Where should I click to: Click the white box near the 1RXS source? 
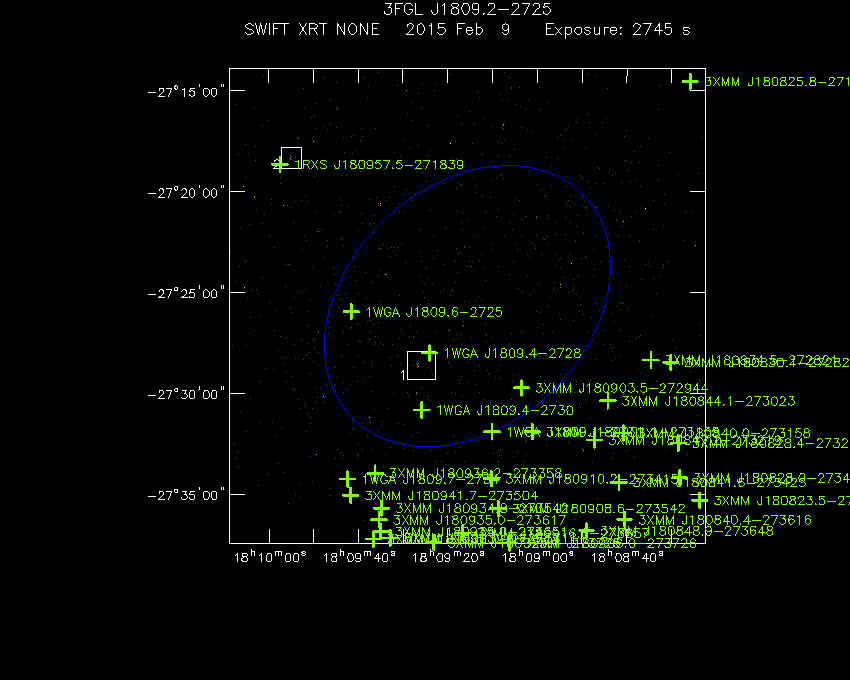[291, 158]
